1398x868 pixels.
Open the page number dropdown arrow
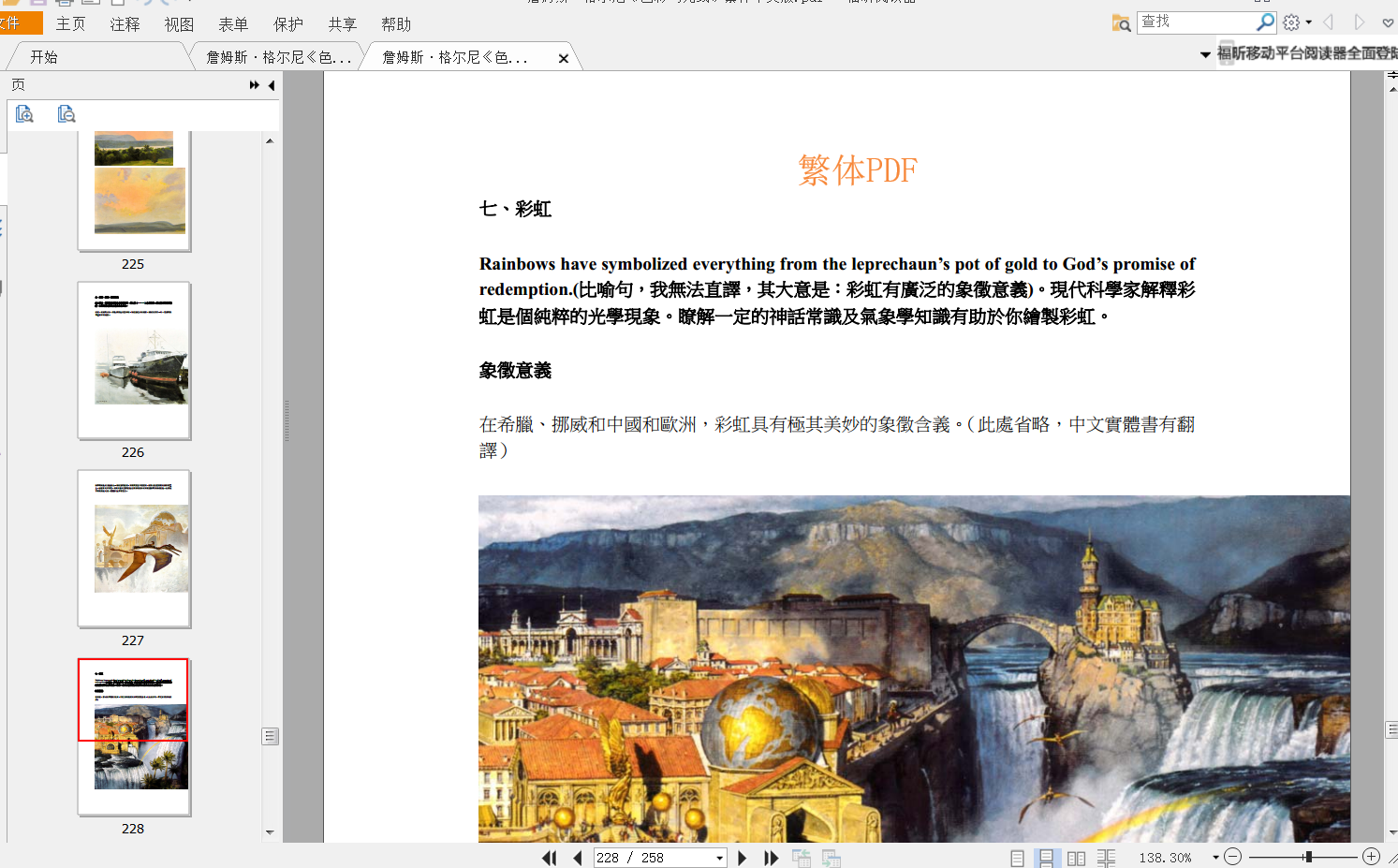719,858
